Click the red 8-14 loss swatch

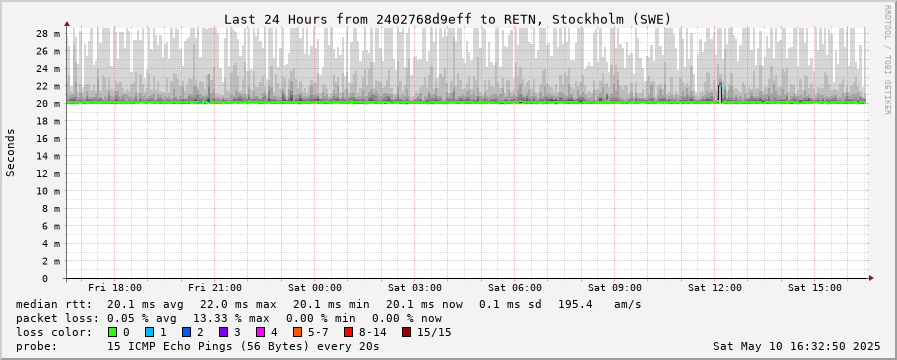(348, 332)
